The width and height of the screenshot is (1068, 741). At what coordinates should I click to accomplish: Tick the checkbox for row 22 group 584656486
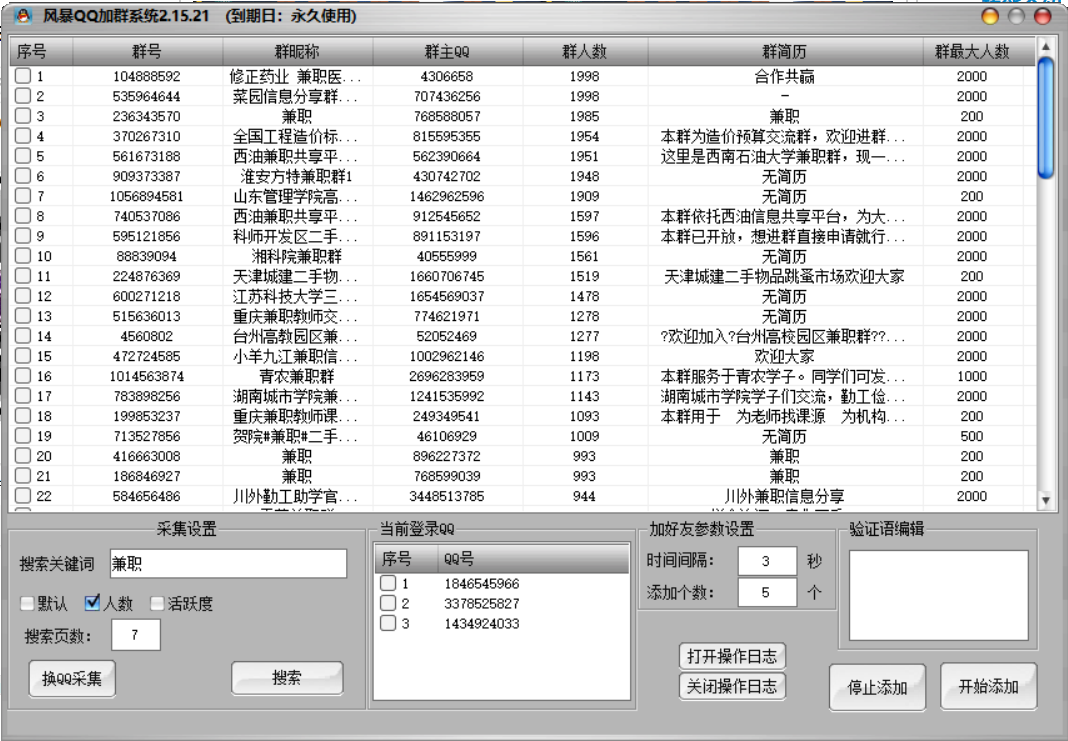(x=23, y=496)
